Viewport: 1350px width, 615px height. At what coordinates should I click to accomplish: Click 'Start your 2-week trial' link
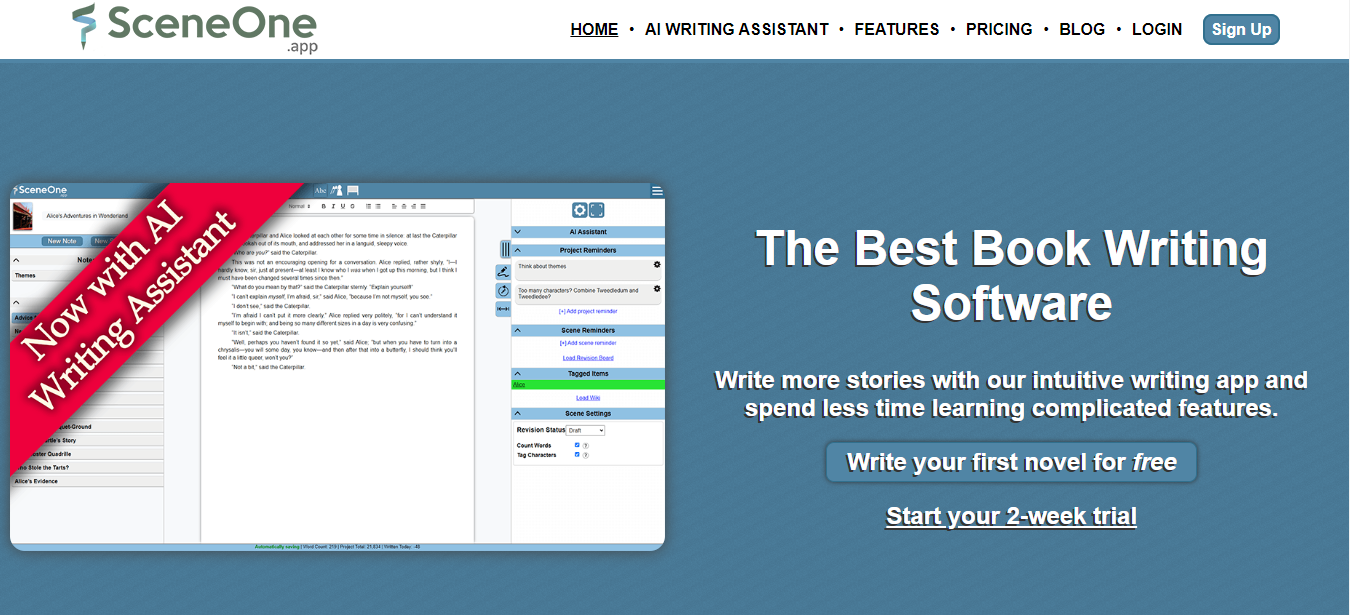point(1011,516)
